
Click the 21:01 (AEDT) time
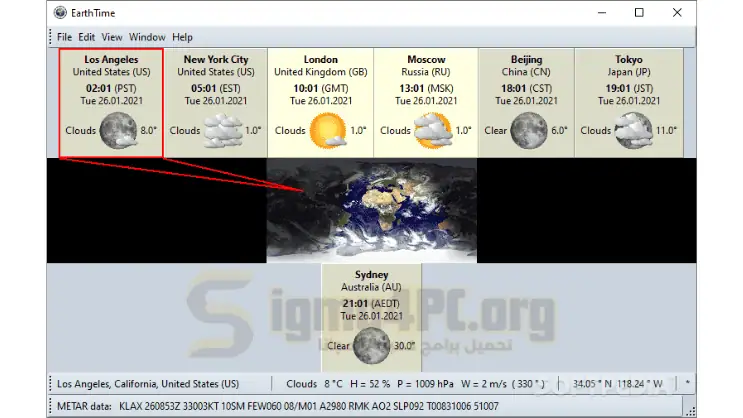(372, 304)
